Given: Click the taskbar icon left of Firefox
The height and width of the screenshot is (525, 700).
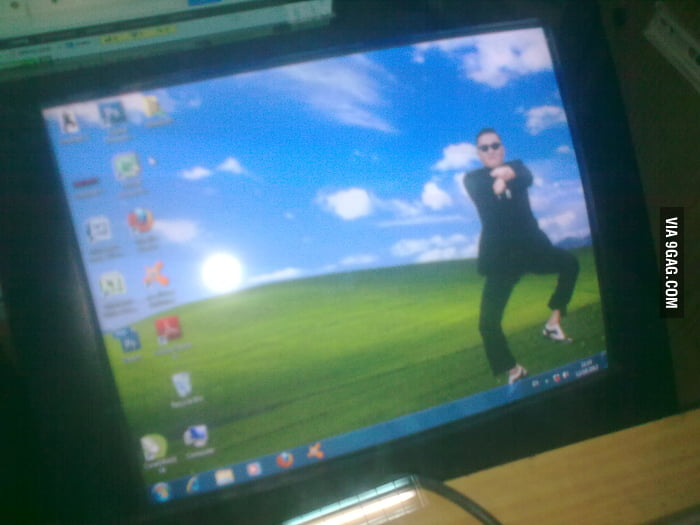Looking at the screenshot, I should tap(254, 468).
